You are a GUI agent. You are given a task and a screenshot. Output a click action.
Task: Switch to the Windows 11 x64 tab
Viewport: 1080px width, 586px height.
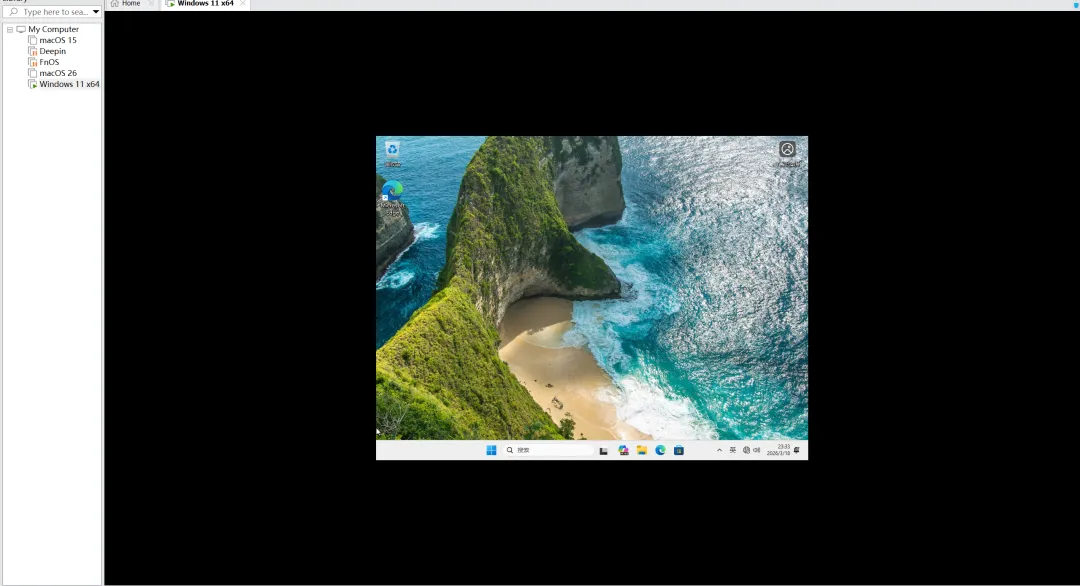pyautogui.click(x=205, y=3)
